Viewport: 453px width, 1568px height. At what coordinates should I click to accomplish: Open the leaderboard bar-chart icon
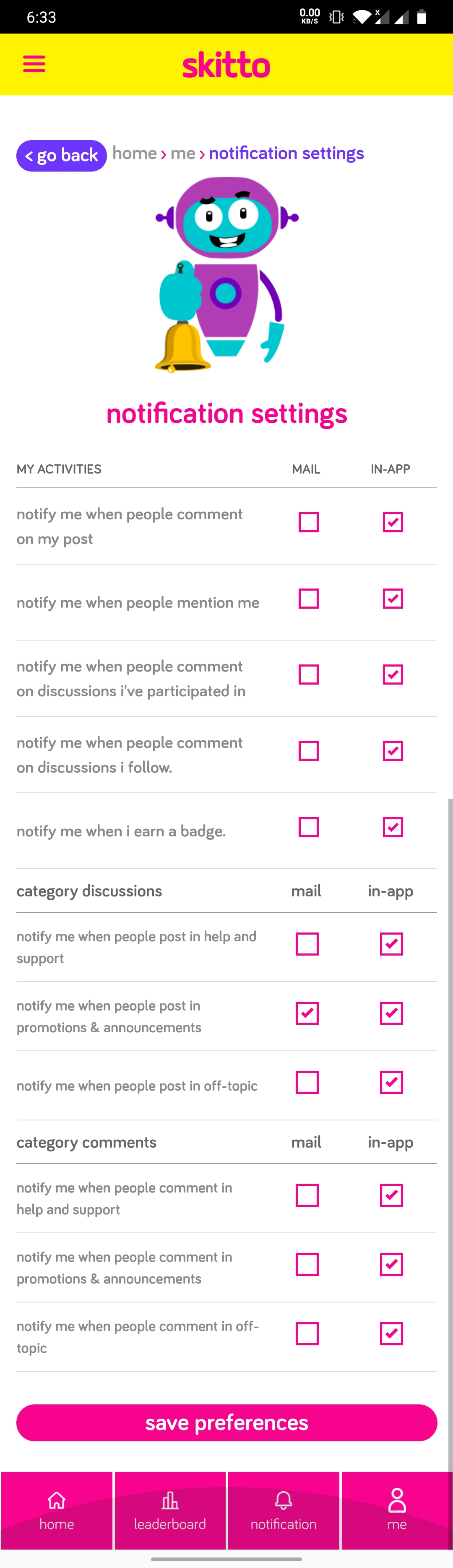click(x=170, y=1500)
